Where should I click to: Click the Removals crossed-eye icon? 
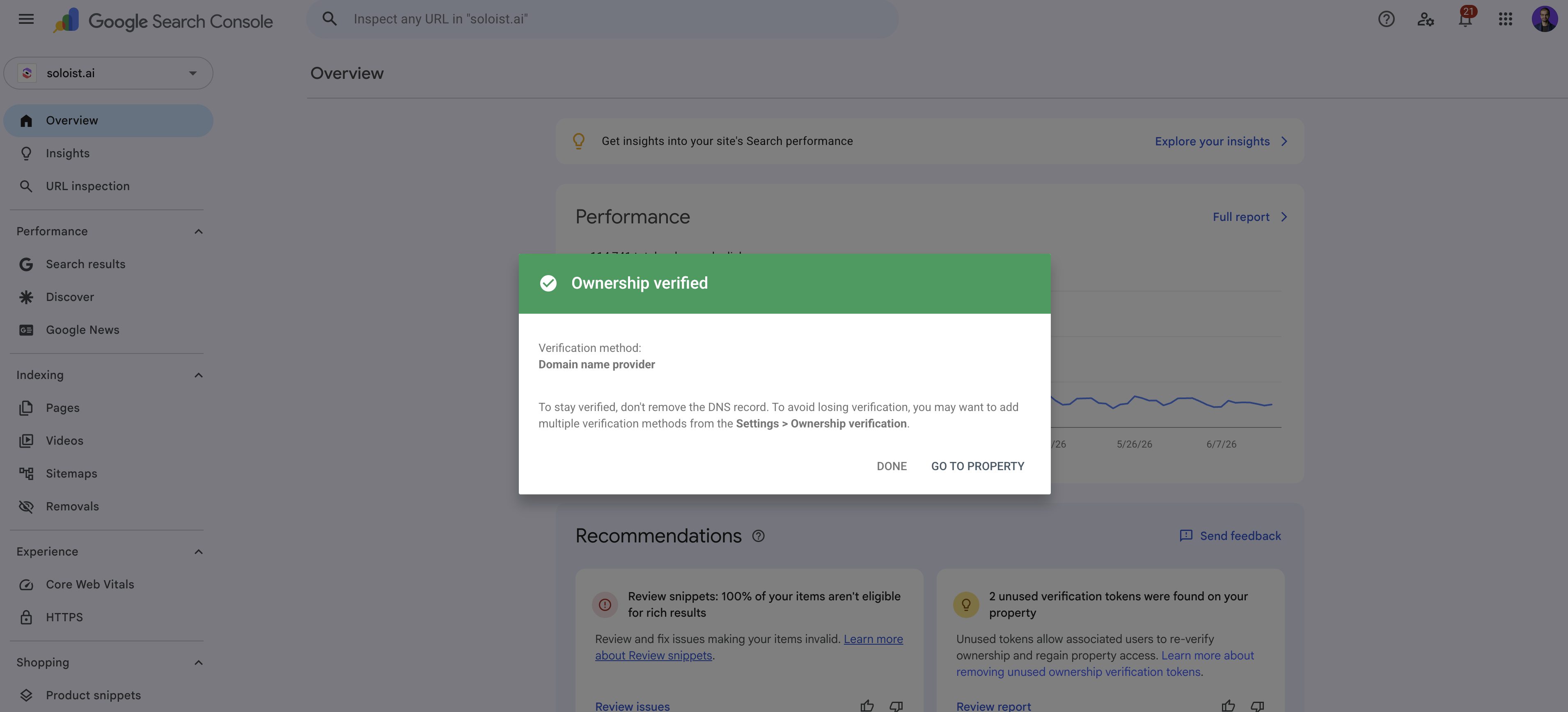point(25,507)
